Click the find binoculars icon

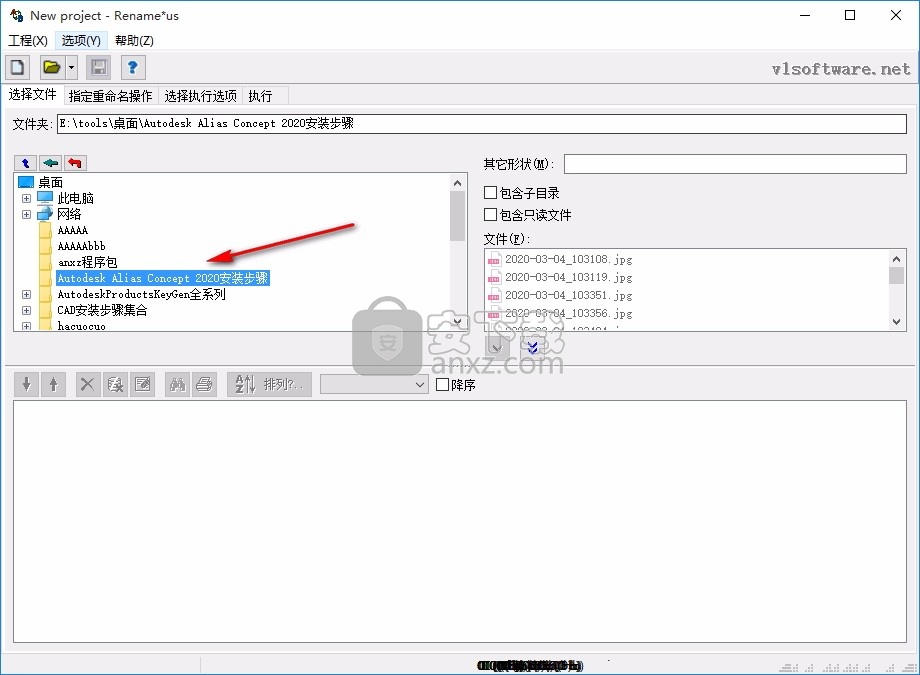[177, 384]
